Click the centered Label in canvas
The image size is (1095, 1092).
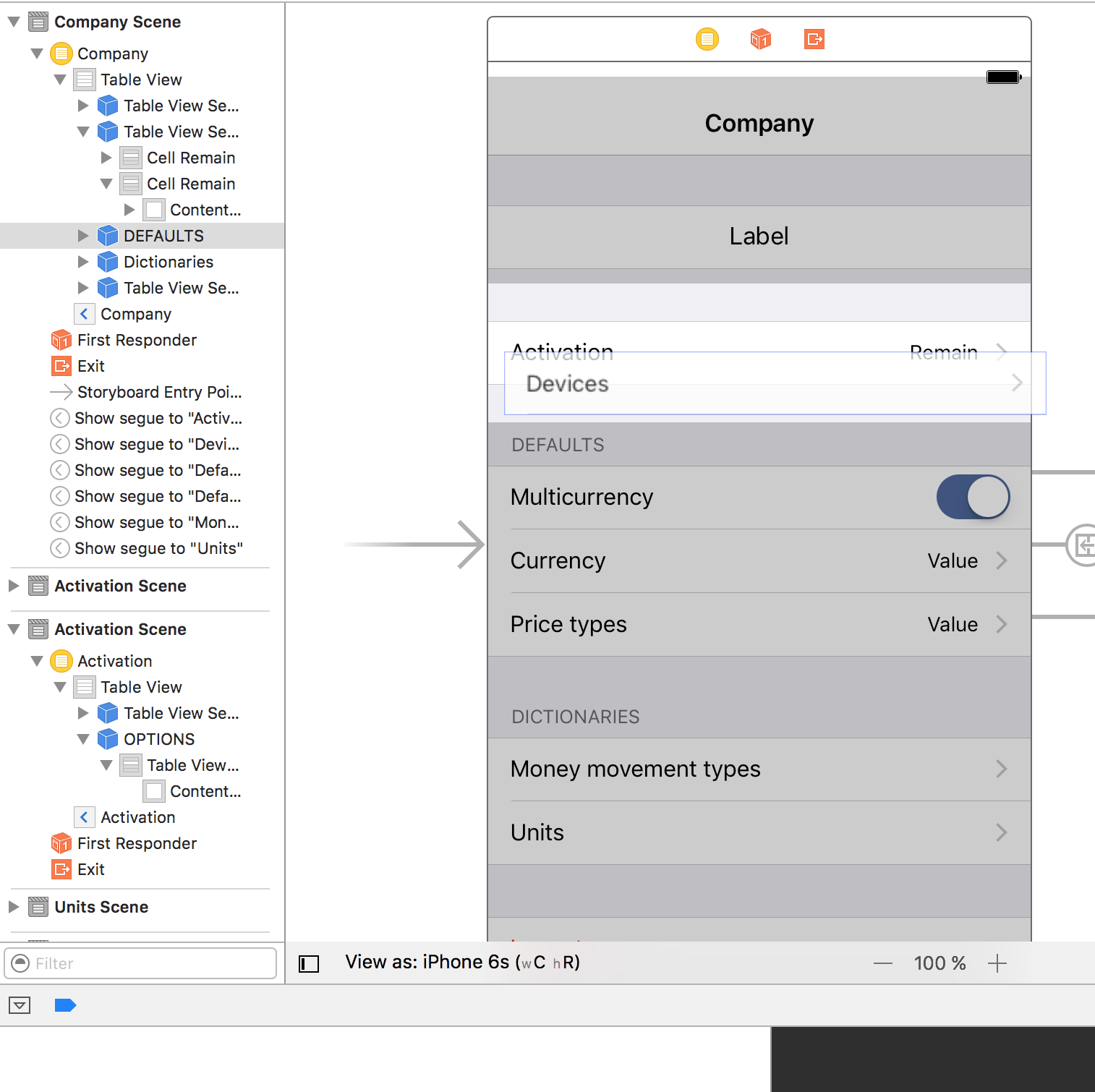pos(759,236)
